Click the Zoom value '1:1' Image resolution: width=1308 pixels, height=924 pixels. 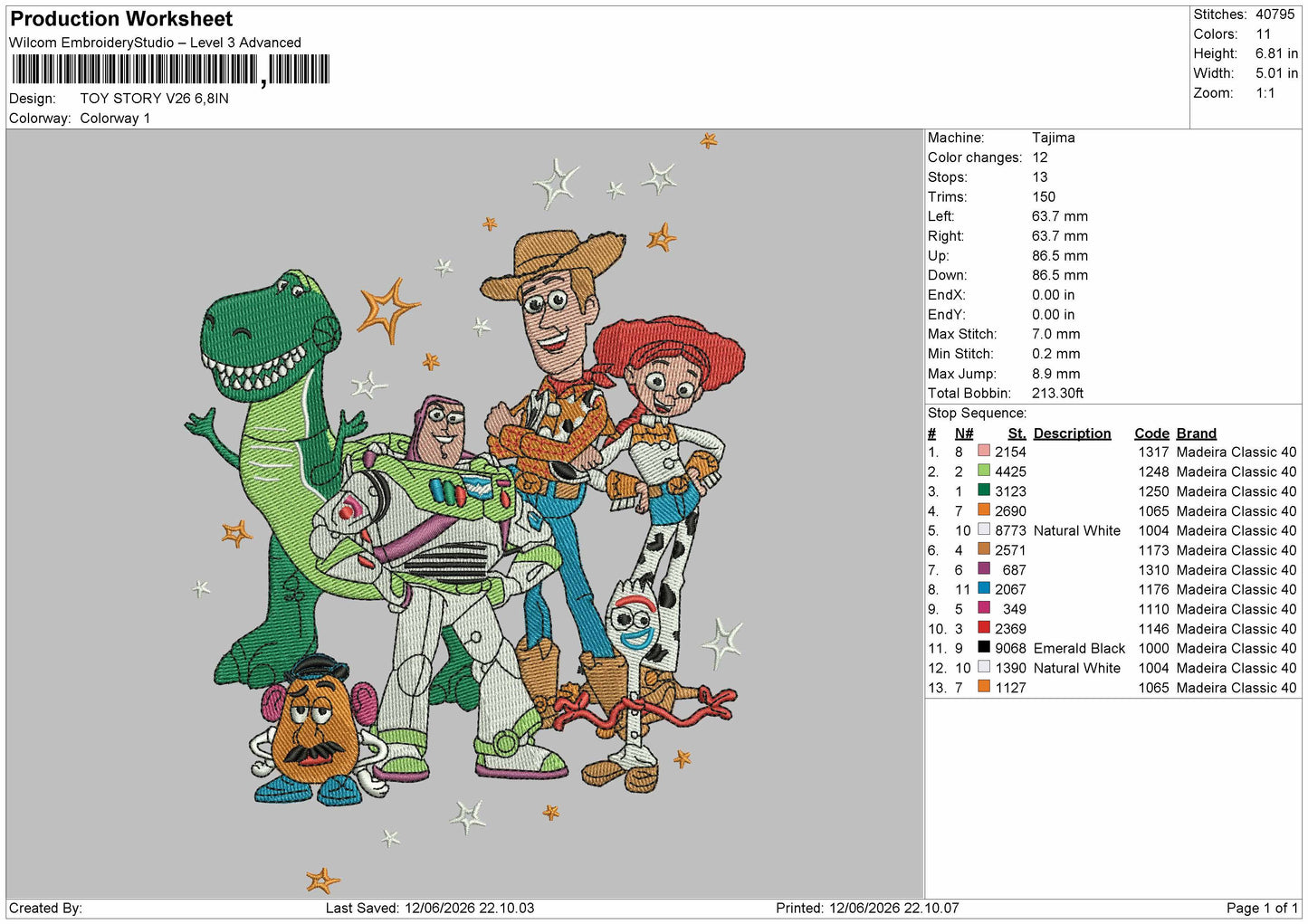click(x=1265, y=93)
